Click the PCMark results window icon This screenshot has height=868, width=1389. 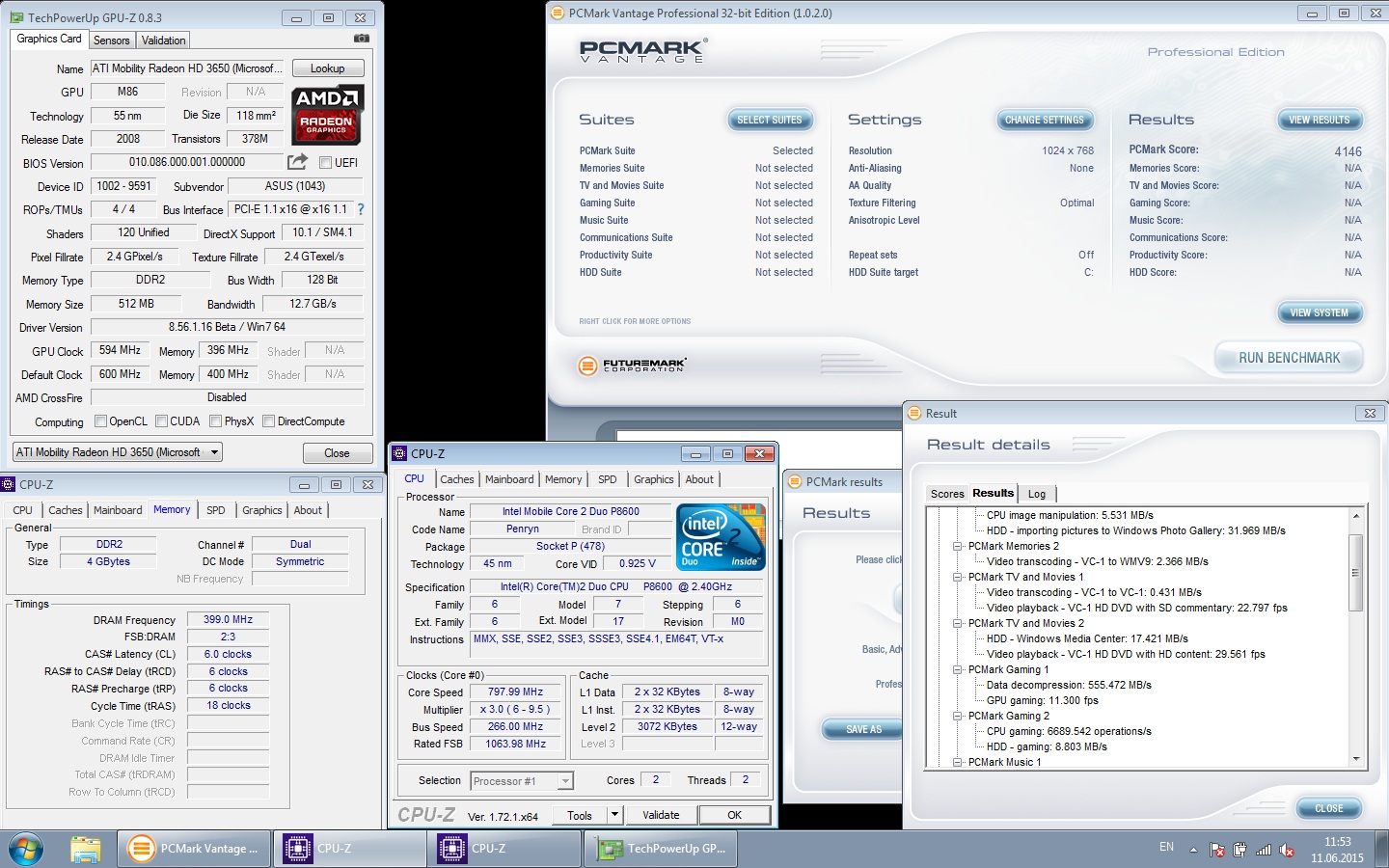coord(794,481)
